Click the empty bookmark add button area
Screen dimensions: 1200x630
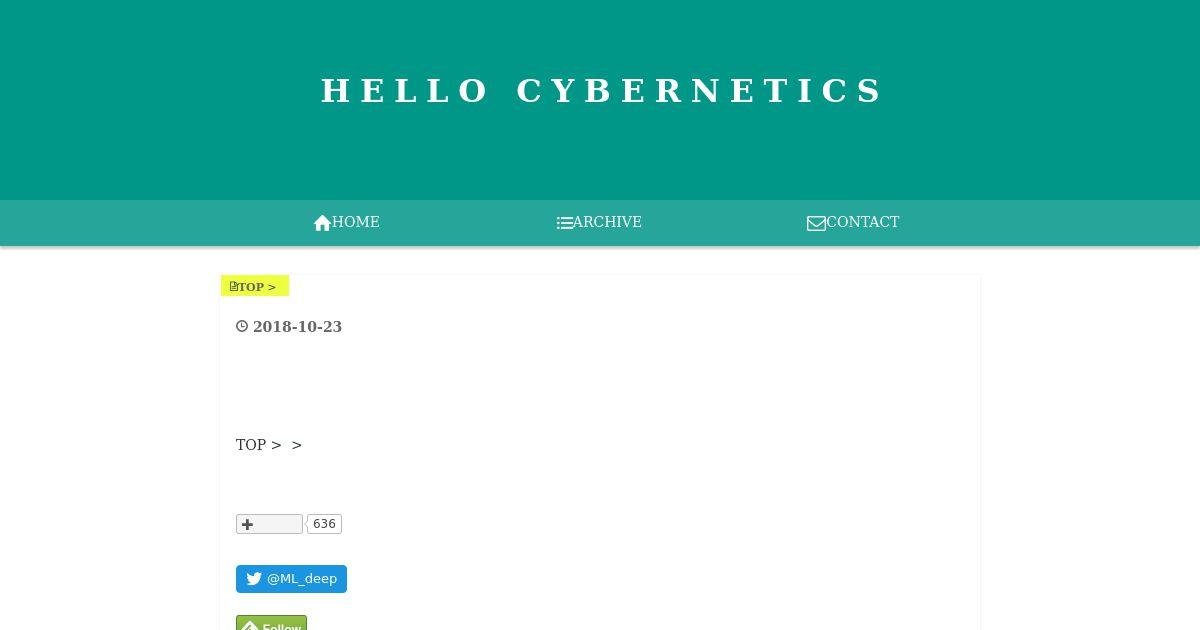click(x=269, y=524)
